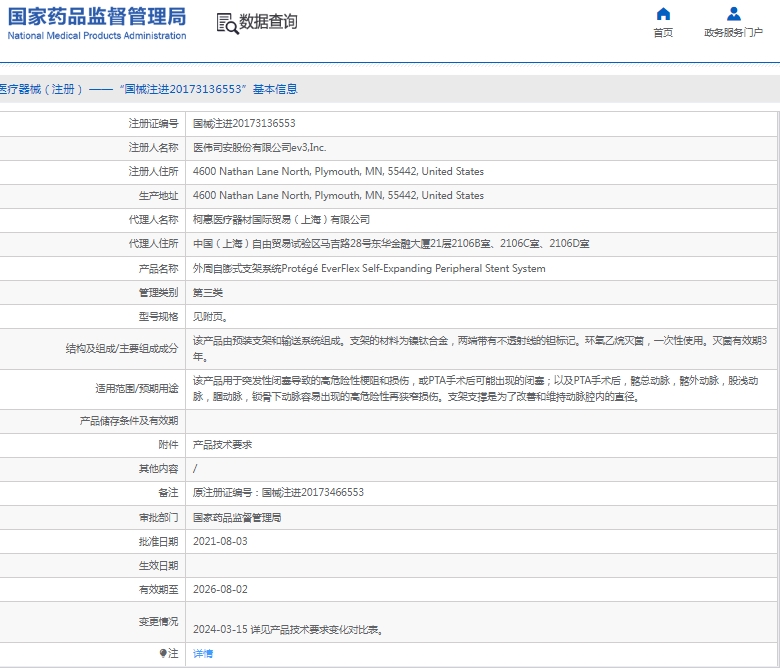Click the 见附页。 specification value

click(210, 316)
